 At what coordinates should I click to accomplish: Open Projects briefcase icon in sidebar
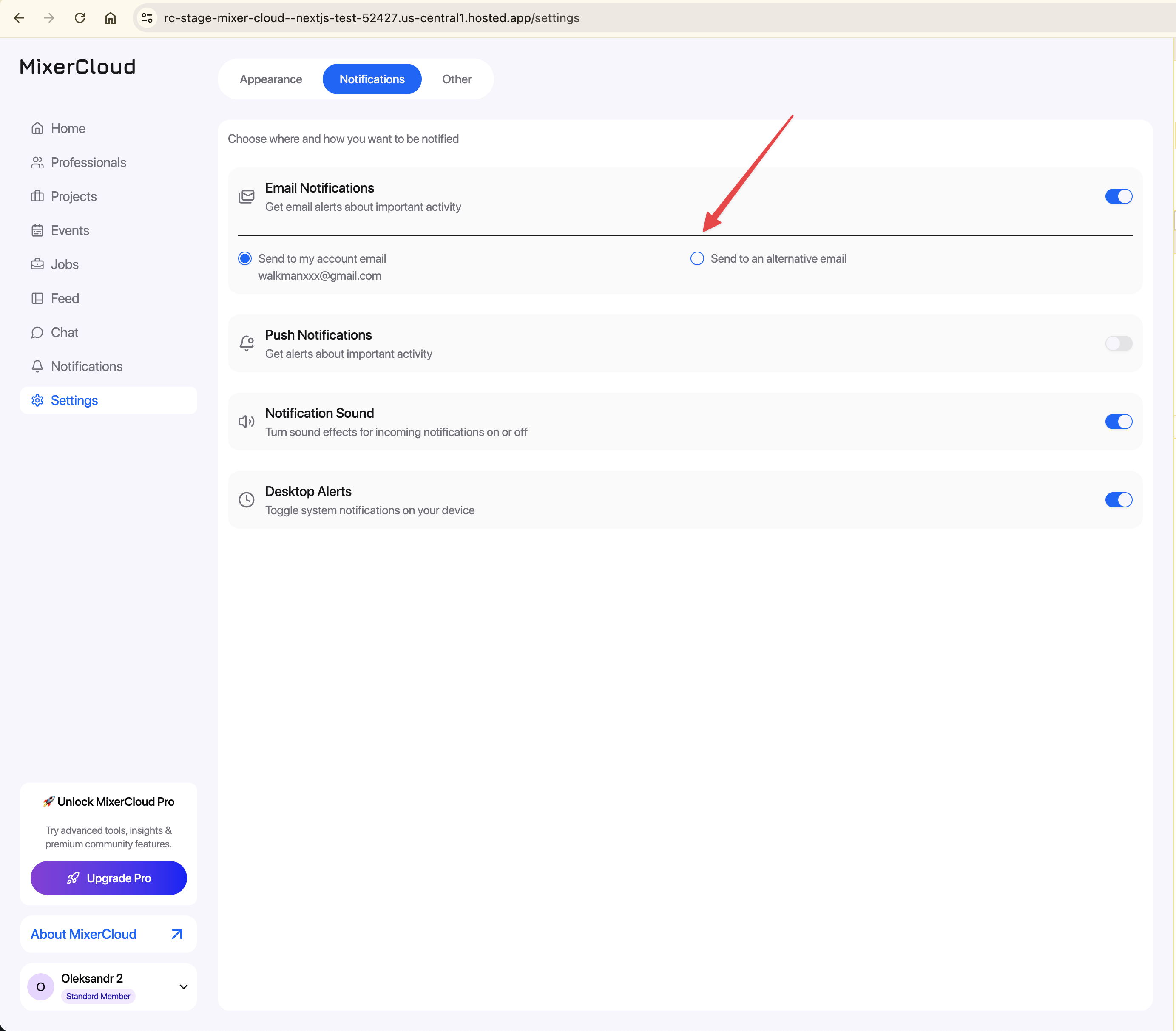(x=37, y=196)
